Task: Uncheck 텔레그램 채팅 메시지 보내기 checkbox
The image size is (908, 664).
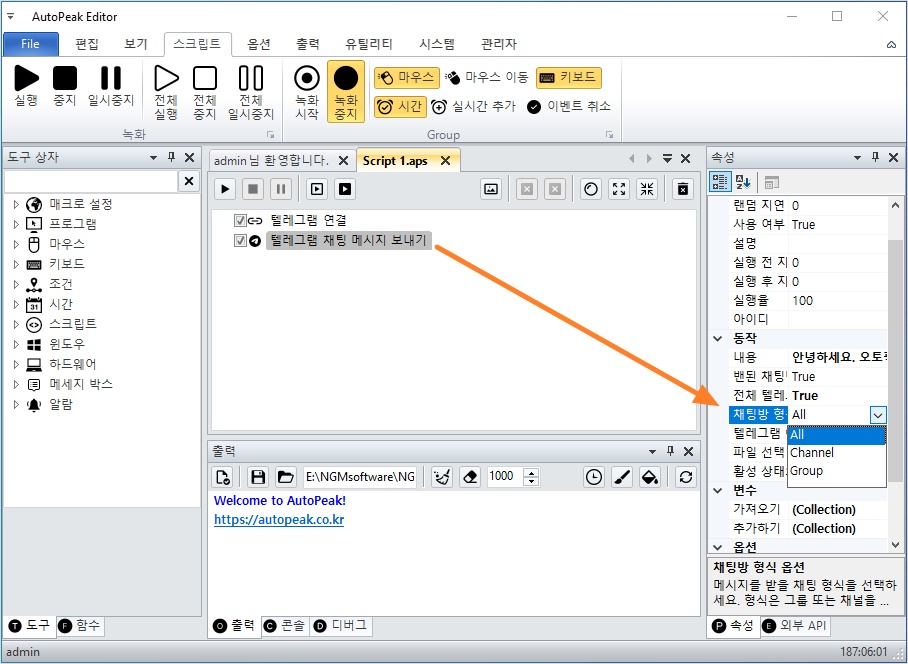Action: [240, 240]
